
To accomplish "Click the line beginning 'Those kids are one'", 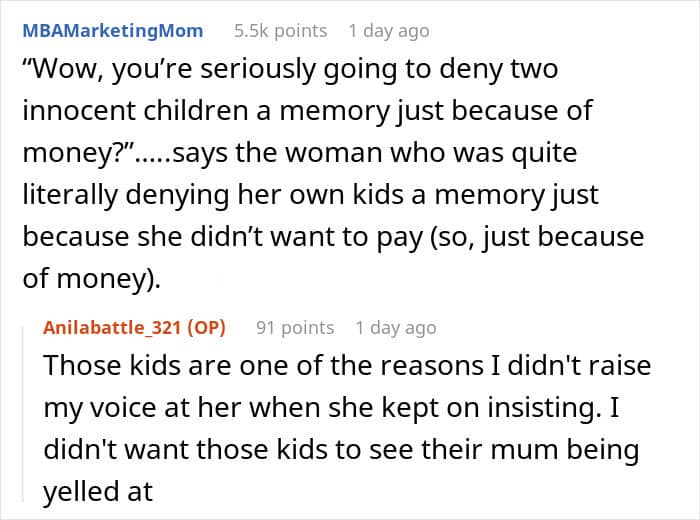I will pyautogui.click(x=347, y=366).
